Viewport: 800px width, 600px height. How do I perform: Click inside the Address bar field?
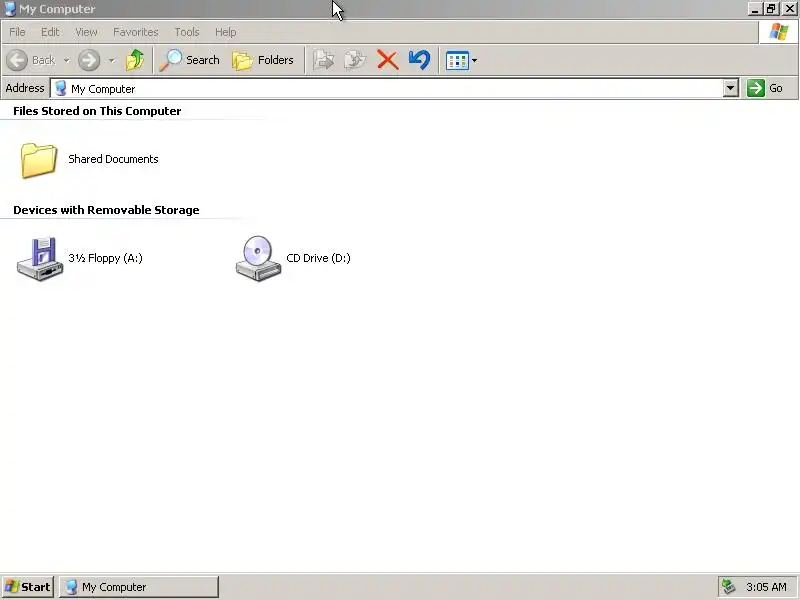coord(388,89)
